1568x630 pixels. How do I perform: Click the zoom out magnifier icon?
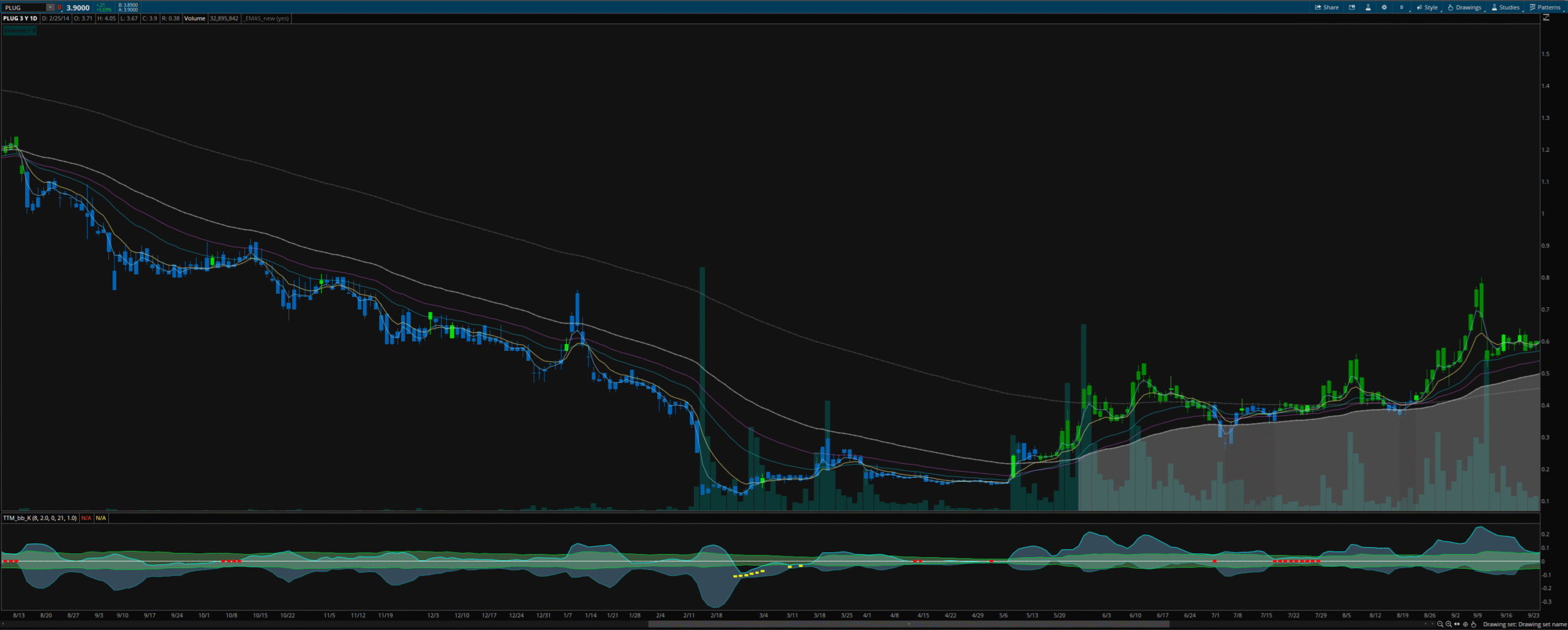tap(1440, 624)
